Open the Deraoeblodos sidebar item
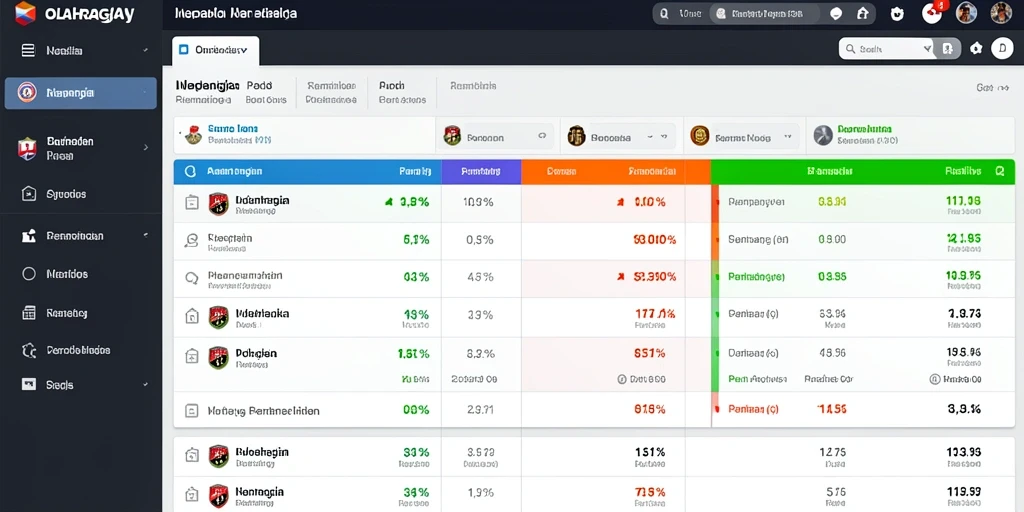Image resolution: width=1024 pixels, height=512 pixels. coord(78,350)
